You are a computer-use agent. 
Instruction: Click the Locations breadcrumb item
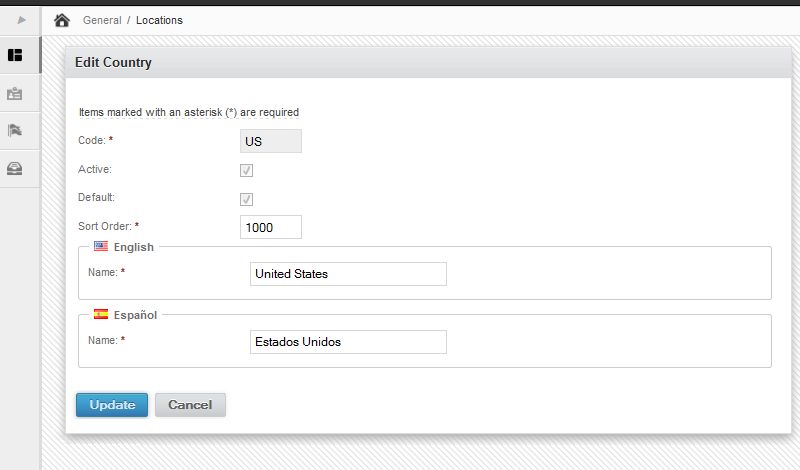[x=159, y=20]
